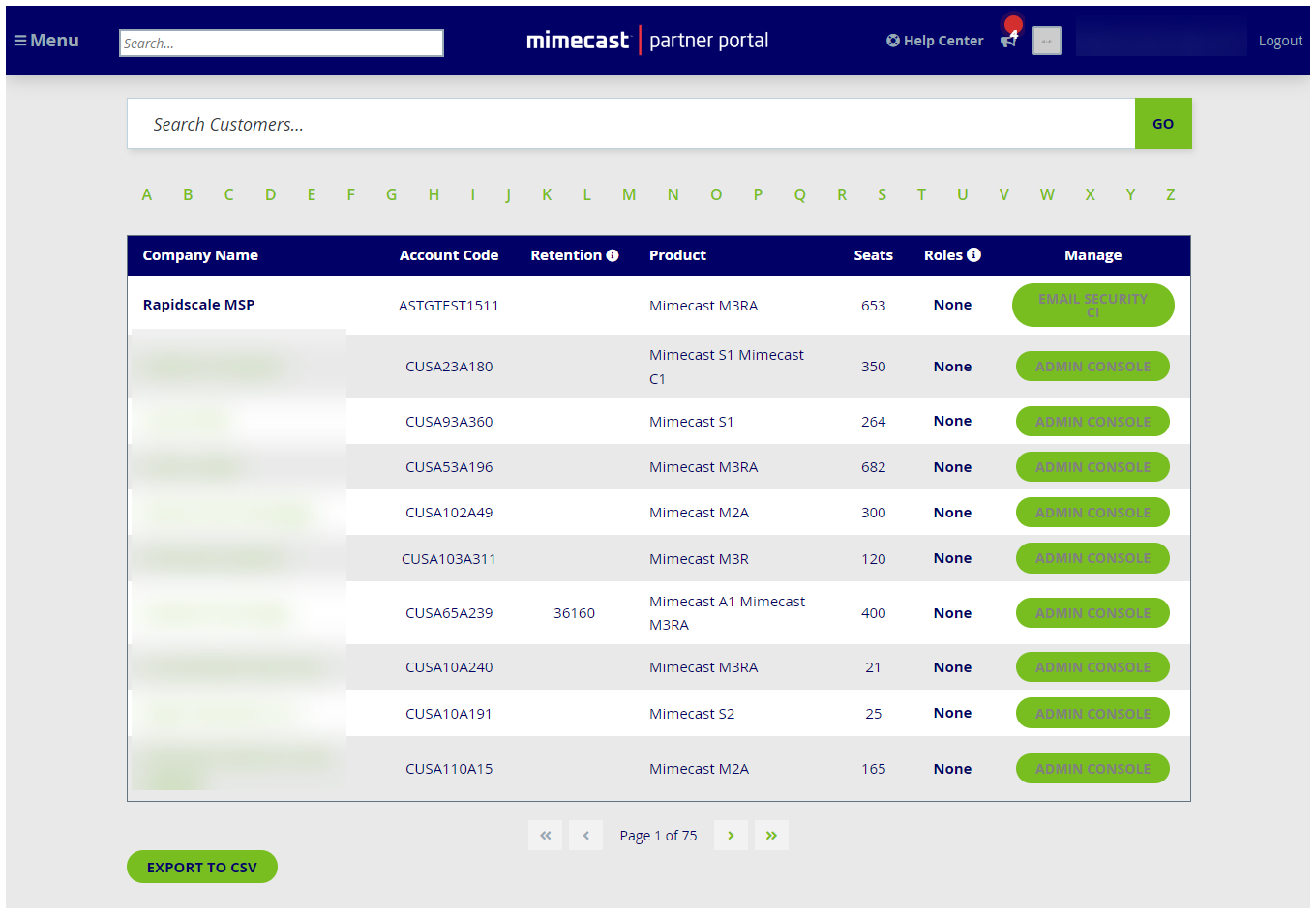This screenshot has height=914, width=1316.
Task: Click the info icon beside Roles header
Action: coord(974,254)
